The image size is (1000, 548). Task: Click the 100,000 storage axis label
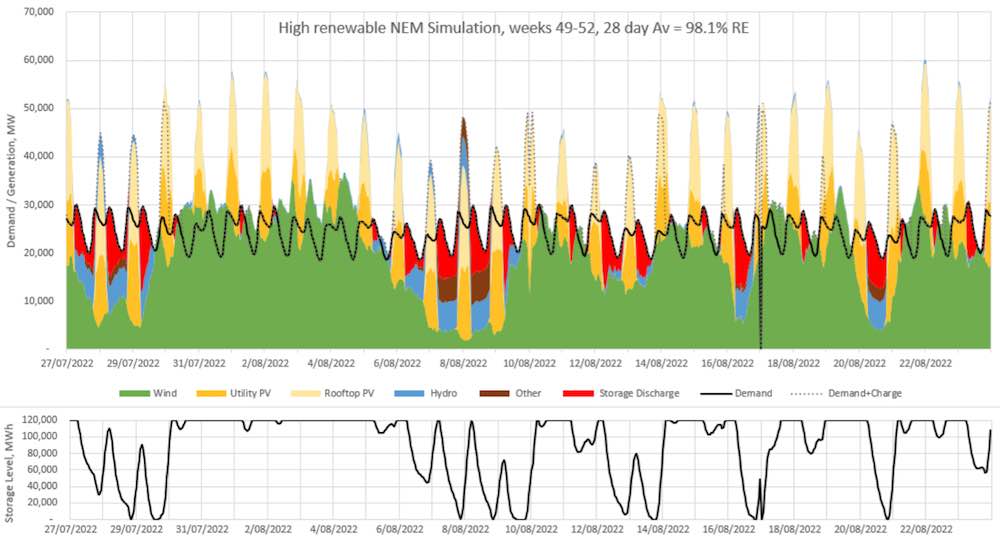[x=40, y=436]
